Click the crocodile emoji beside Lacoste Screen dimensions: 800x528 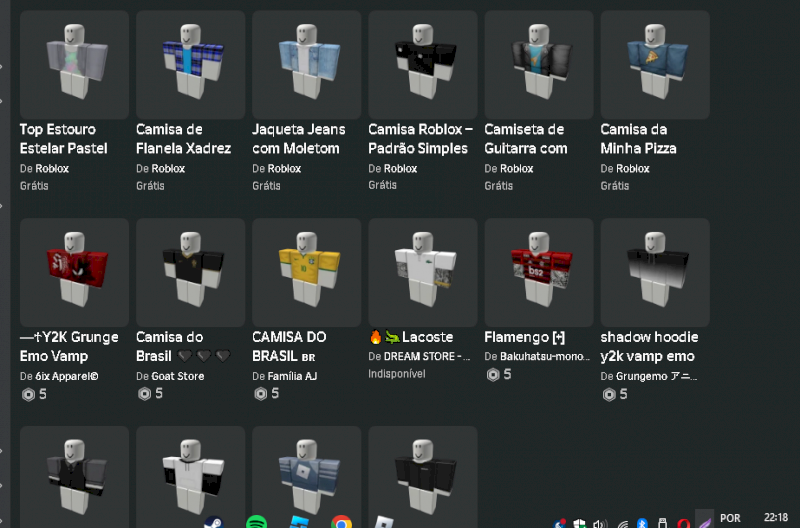coord(392,337)
